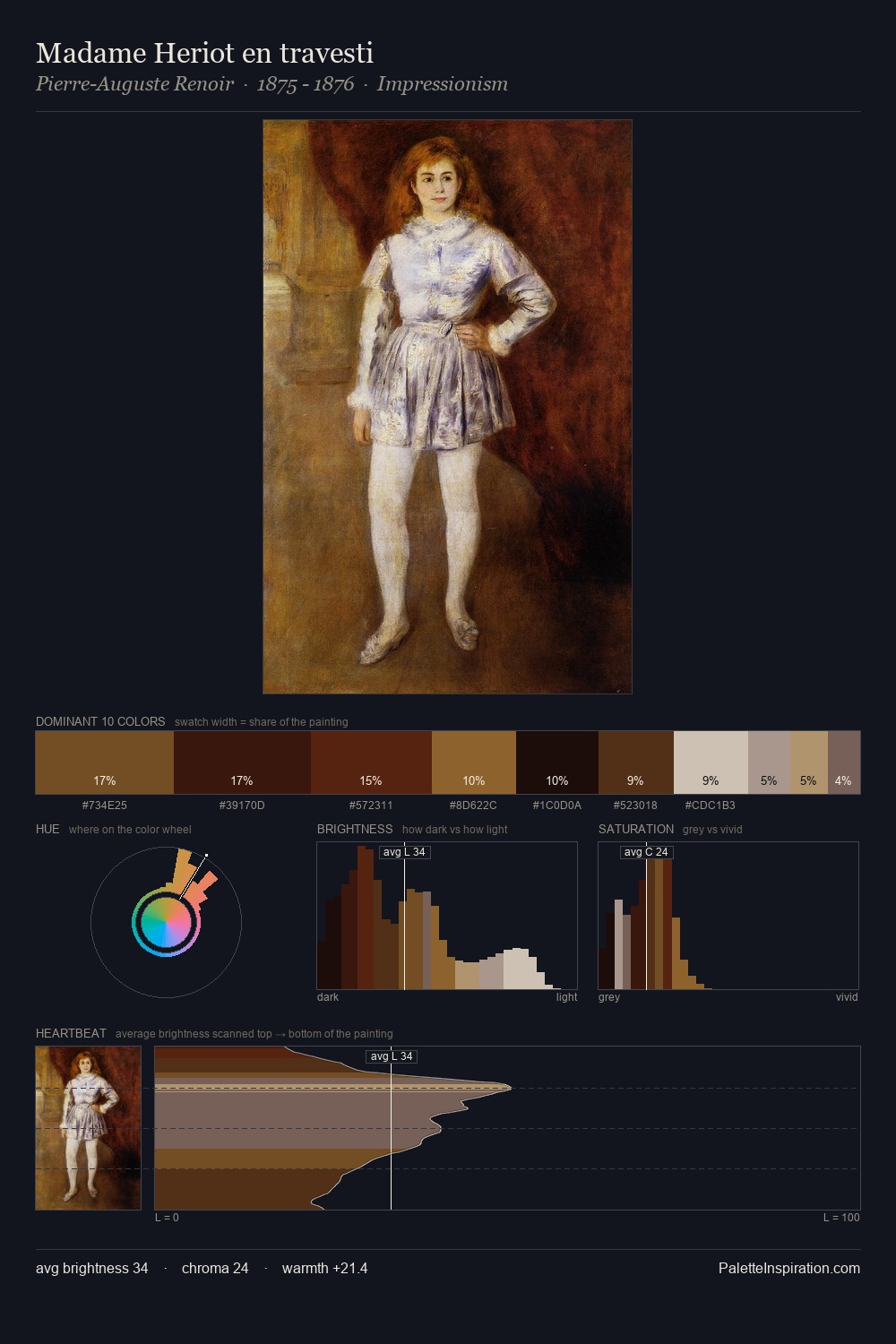Click the hex code '#734E25' text
Image resolution: width=896 pixels, height=1344 pixels.
(105, 805)
